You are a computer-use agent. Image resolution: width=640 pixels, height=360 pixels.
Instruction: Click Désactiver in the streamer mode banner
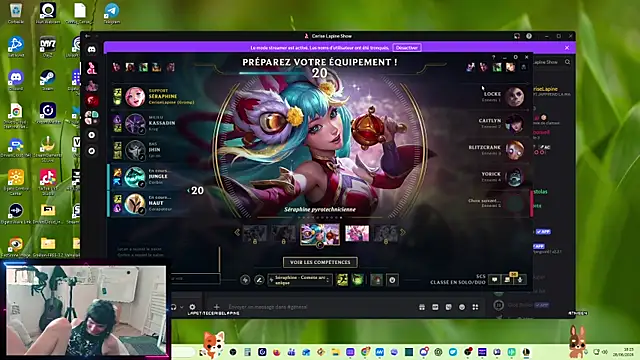pyautogui.click(x=407, y=48)
